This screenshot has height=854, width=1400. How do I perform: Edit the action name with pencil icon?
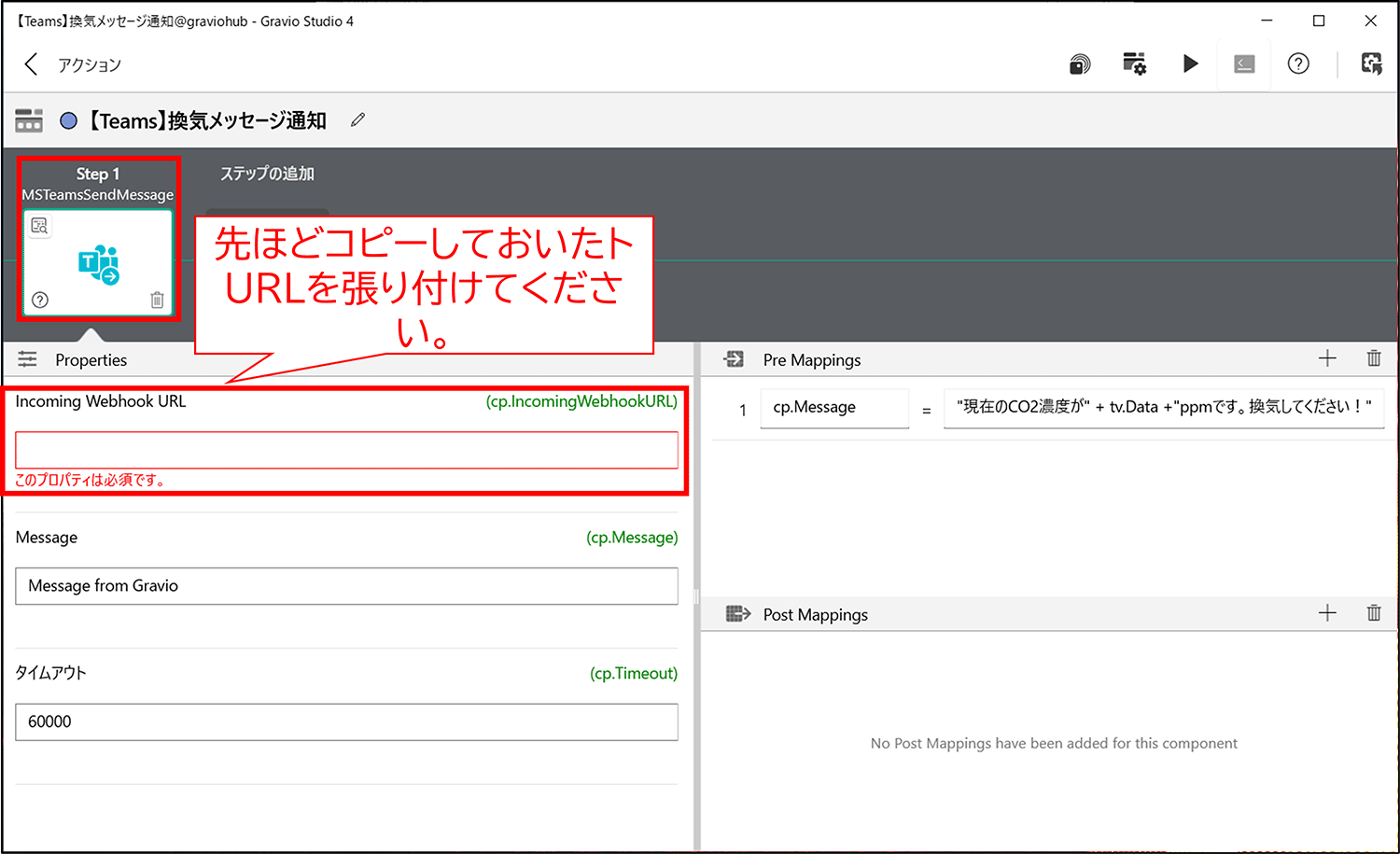357,119
